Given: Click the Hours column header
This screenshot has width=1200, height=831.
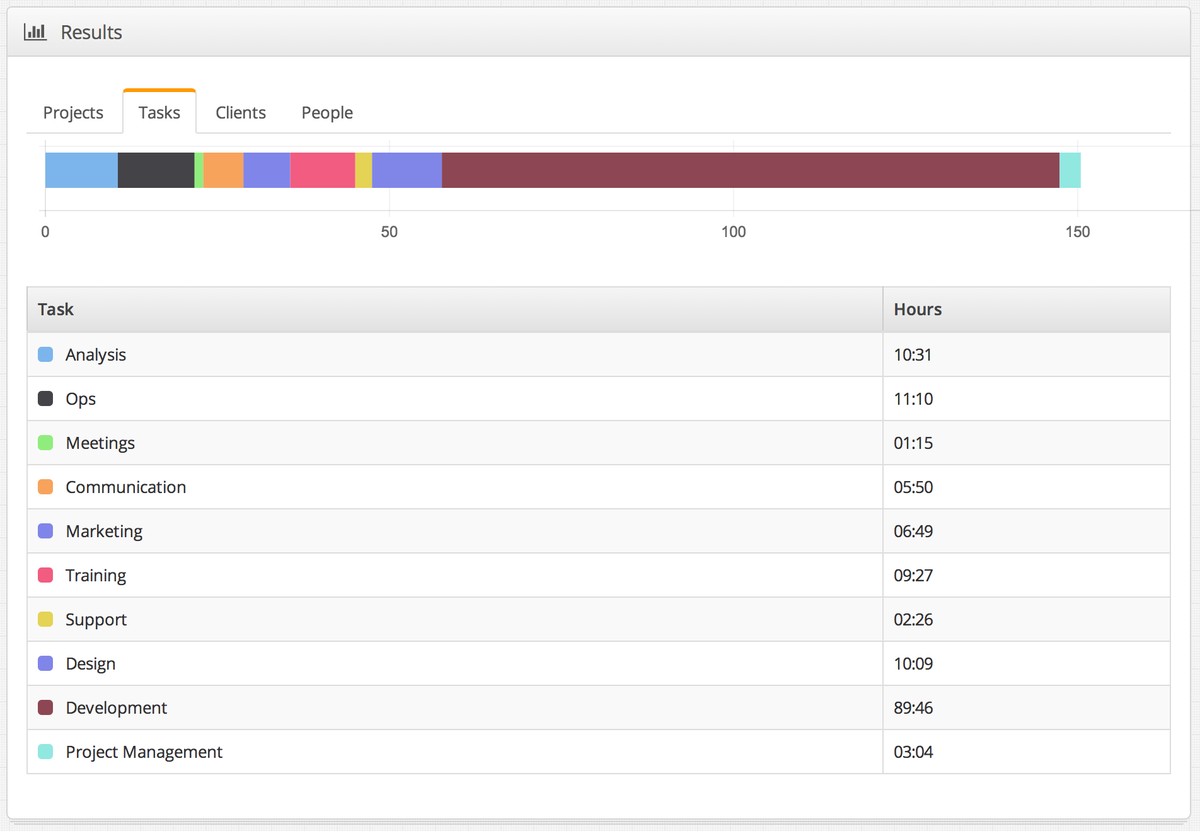Looking at the screenshot, I should 1027,310.
